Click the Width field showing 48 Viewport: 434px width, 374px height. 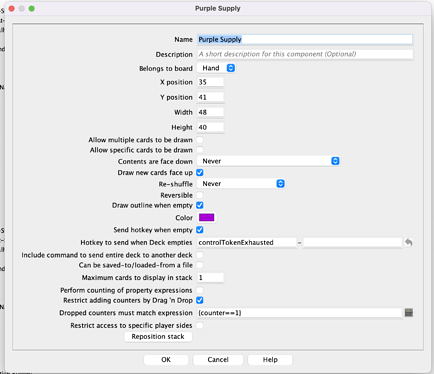[210, 112]
